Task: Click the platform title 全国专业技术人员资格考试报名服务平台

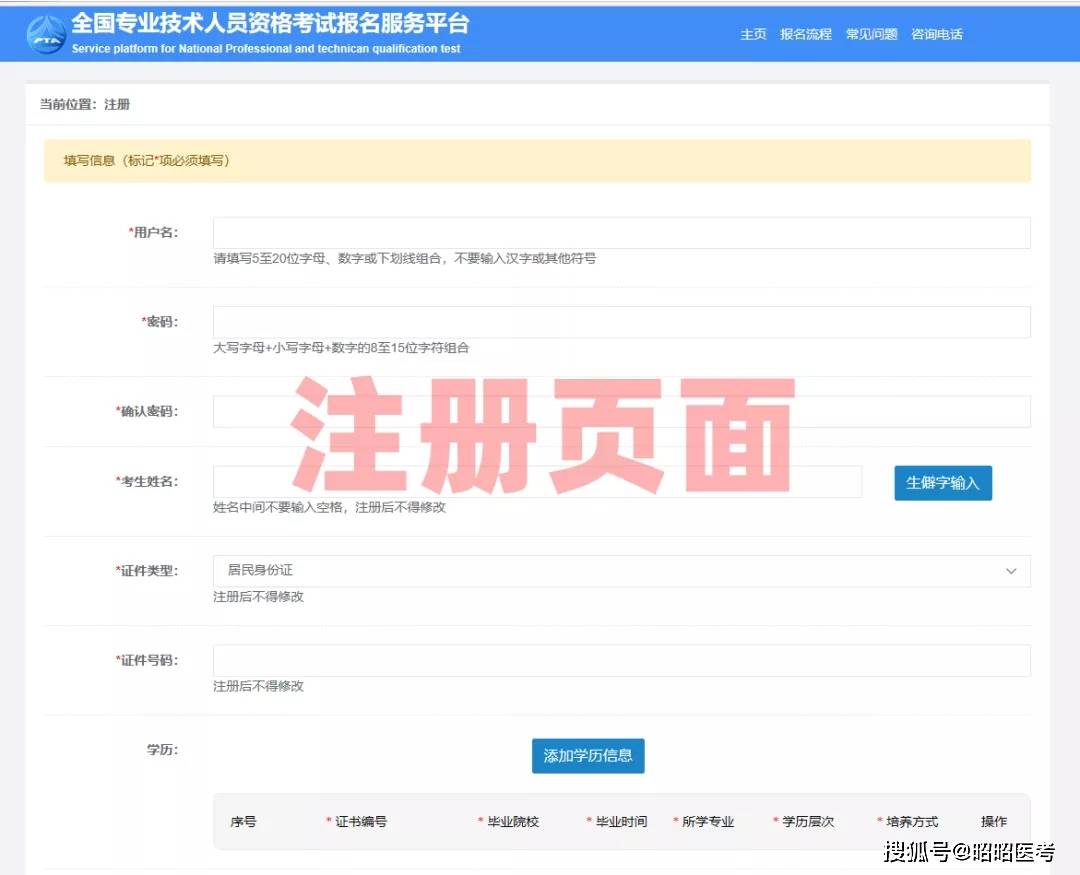Action: pyautogui.click(x=269, y=23)
